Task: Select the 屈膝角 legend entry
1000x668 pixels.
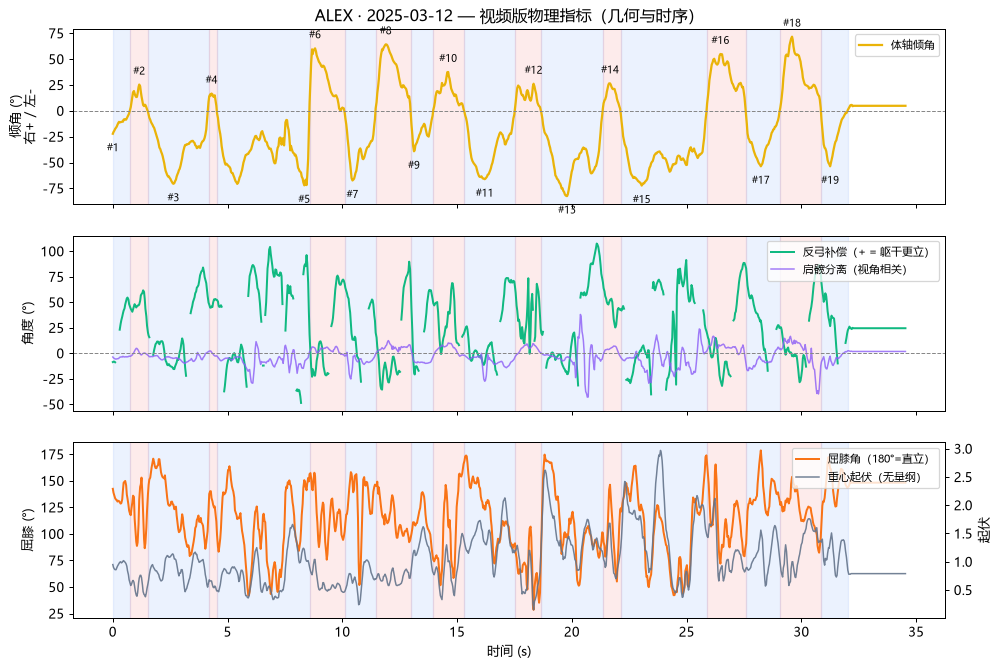Action: click(862, 458)
